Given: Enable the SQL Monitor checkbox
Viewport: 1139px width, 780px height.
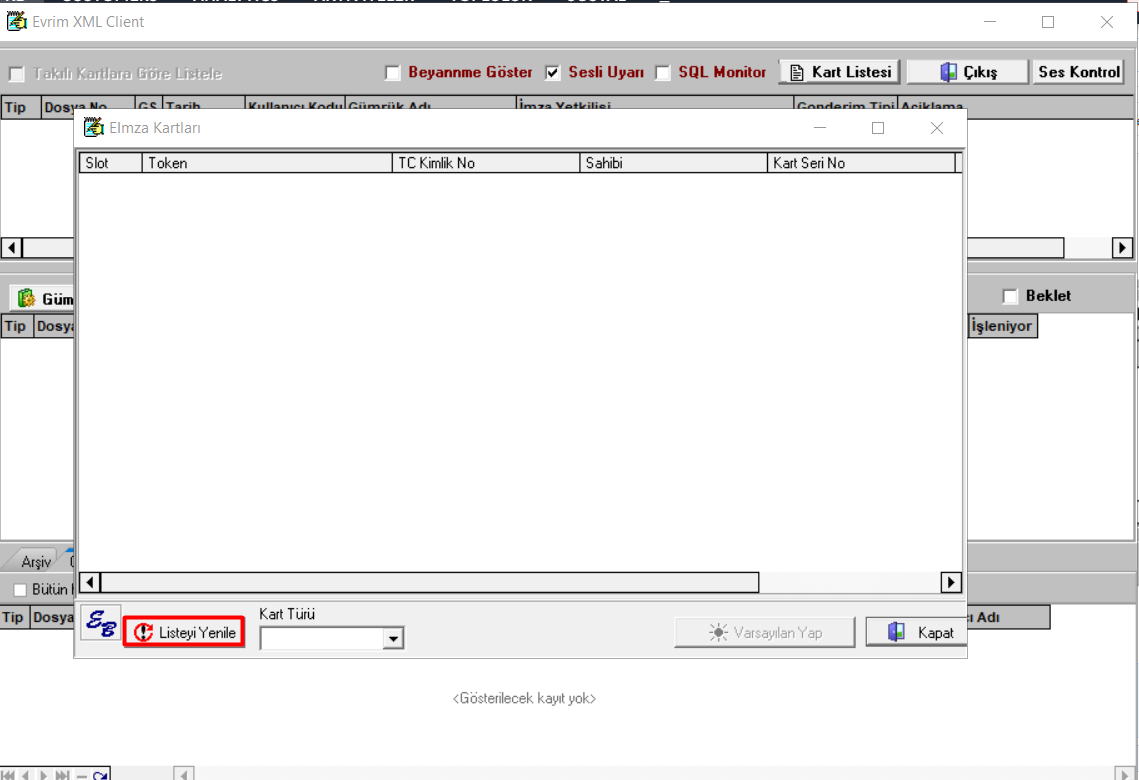Looking at the screenshot, I should pos(663,73).
